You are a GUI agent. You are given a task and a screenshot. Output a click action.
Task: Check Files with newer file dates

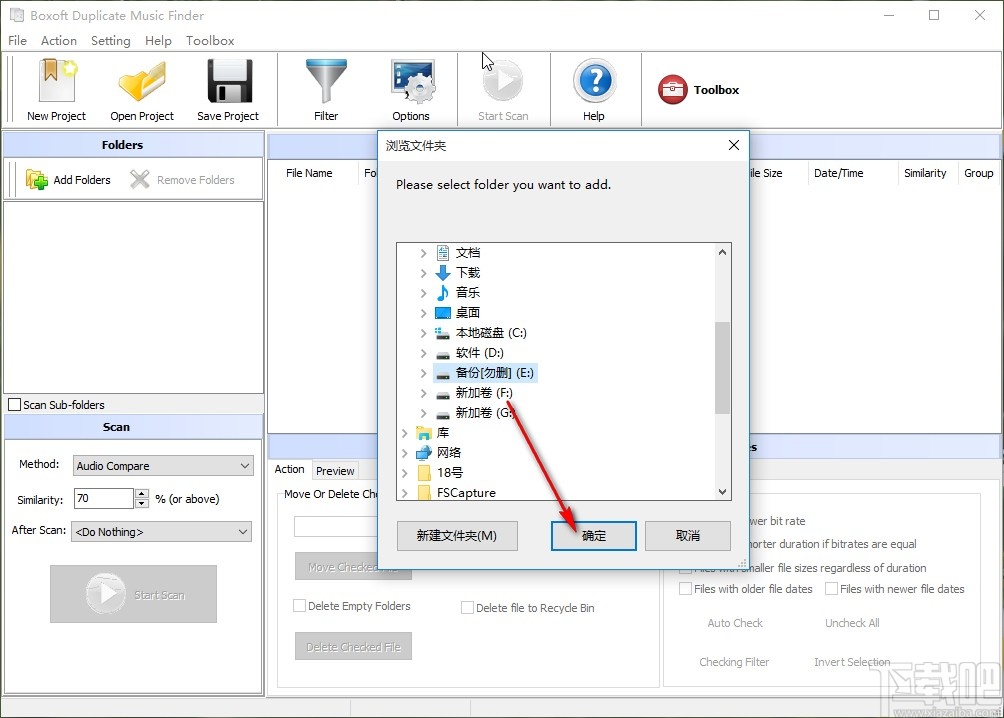click(831, 588)
